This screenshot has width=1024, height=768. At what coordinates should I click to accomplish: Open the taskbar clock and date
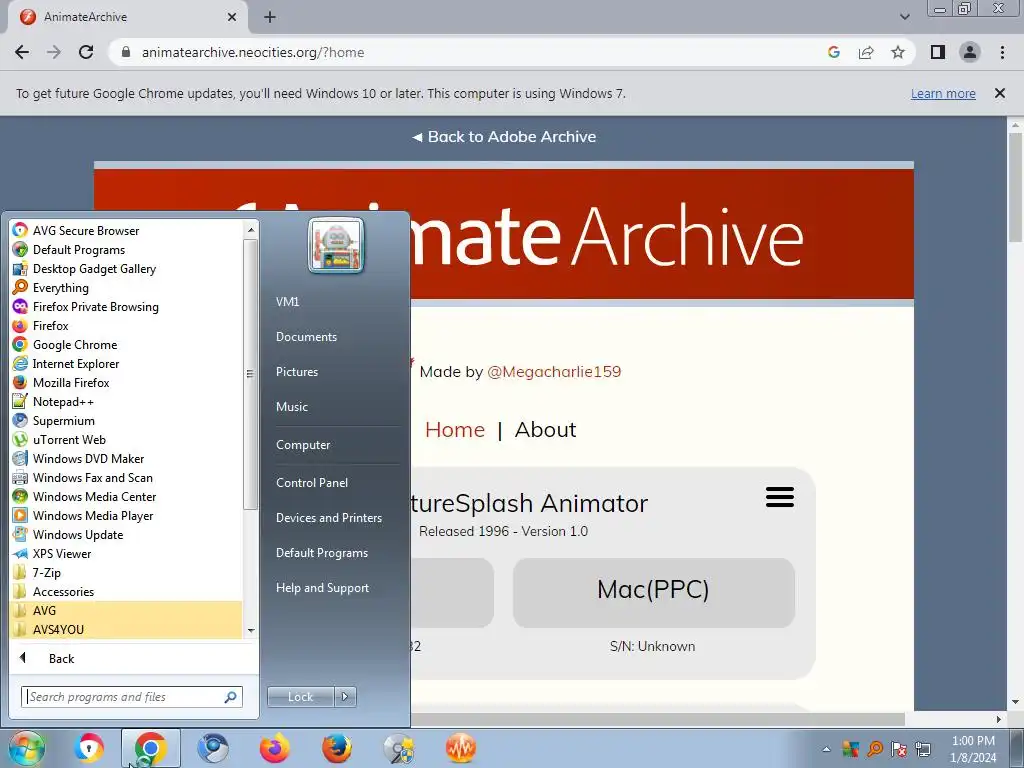click(973, 749)
